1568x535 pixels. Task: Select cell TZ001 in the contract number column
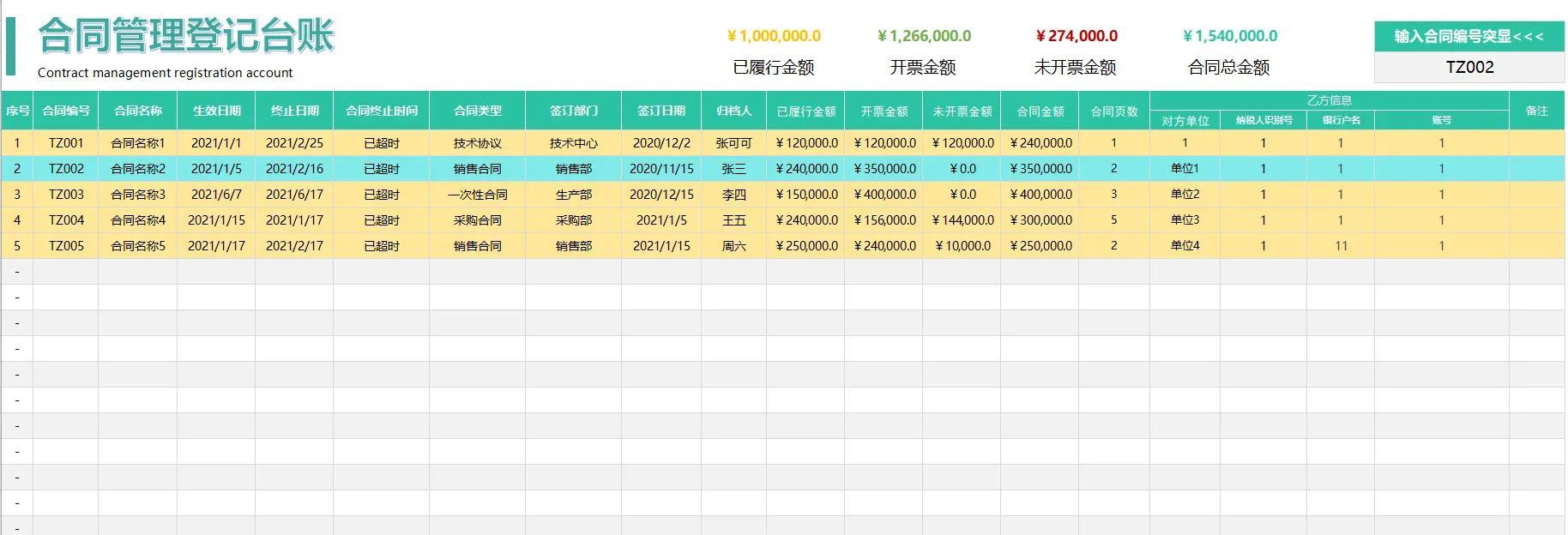point(66,143)
